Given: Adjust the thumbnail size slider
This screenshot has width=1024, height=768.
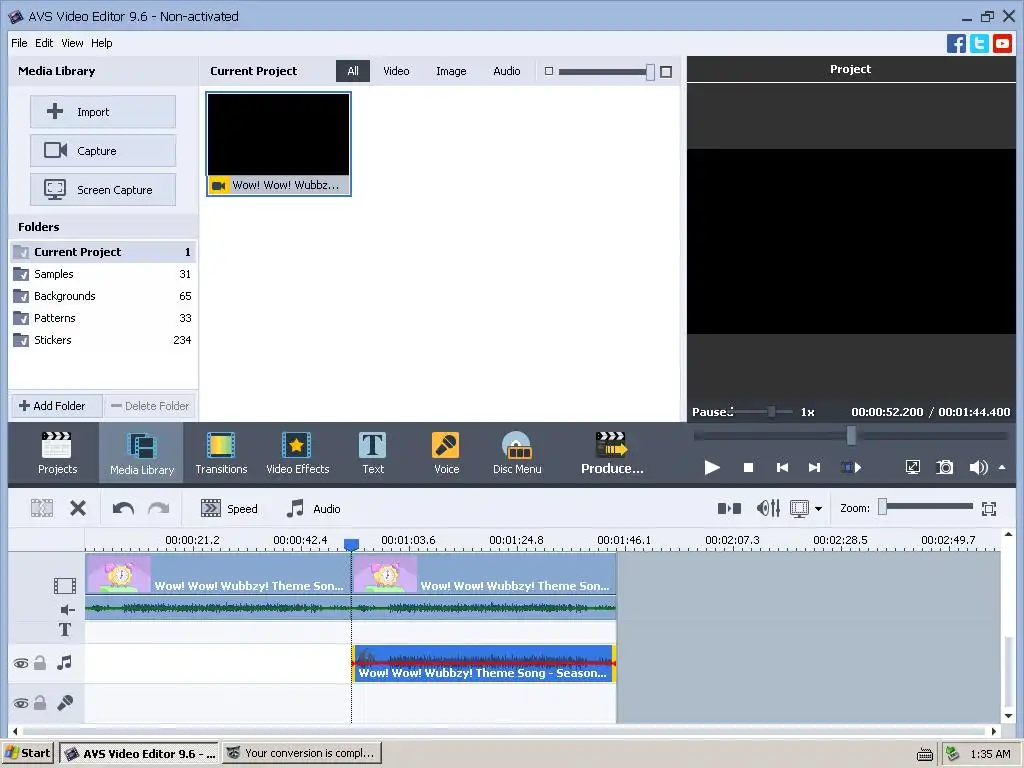Looking at the screenshot, I should (650, 72).
